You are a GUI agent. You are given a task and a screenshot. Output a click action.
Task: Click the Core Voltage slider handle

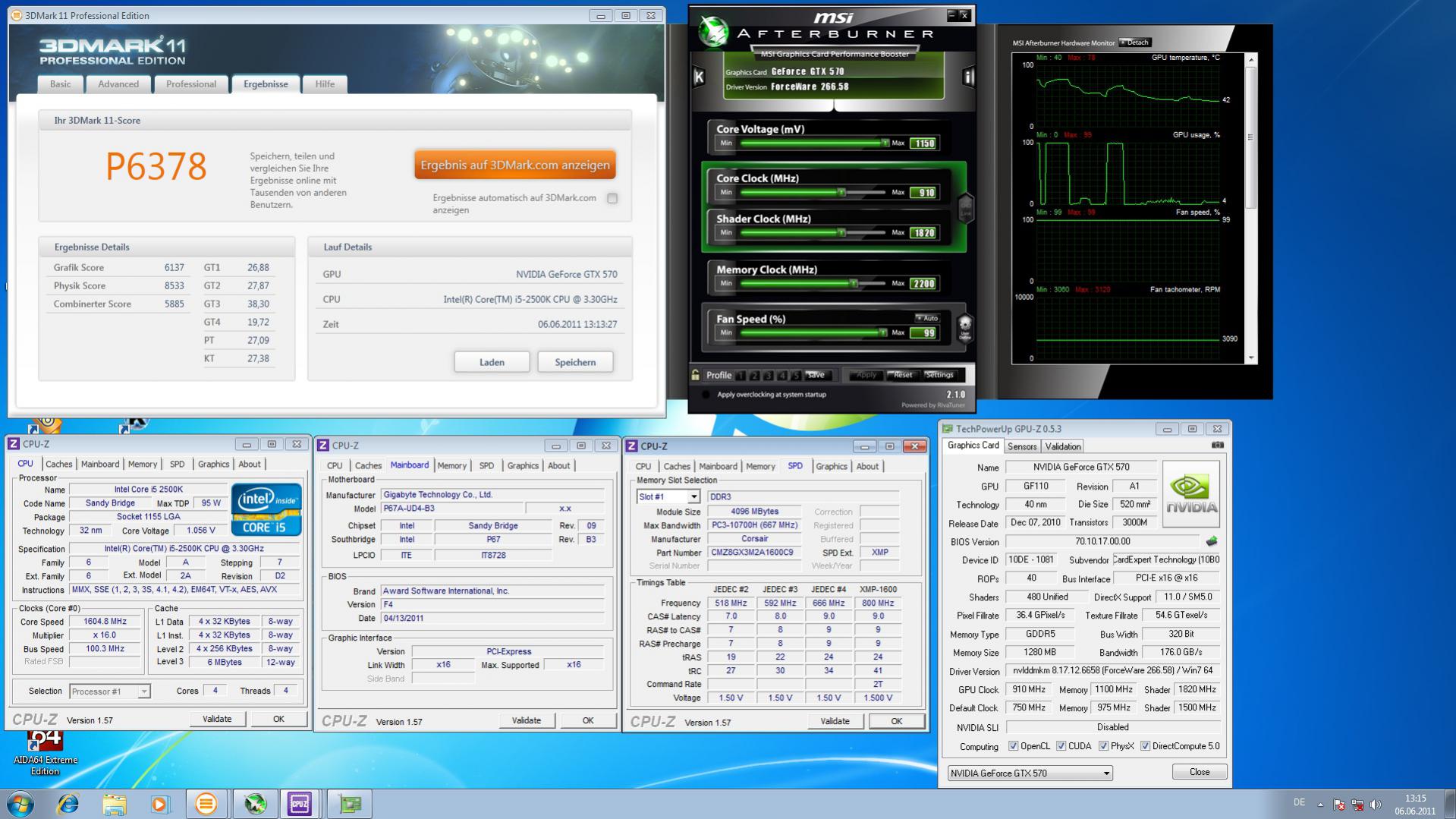click(885, 143)
